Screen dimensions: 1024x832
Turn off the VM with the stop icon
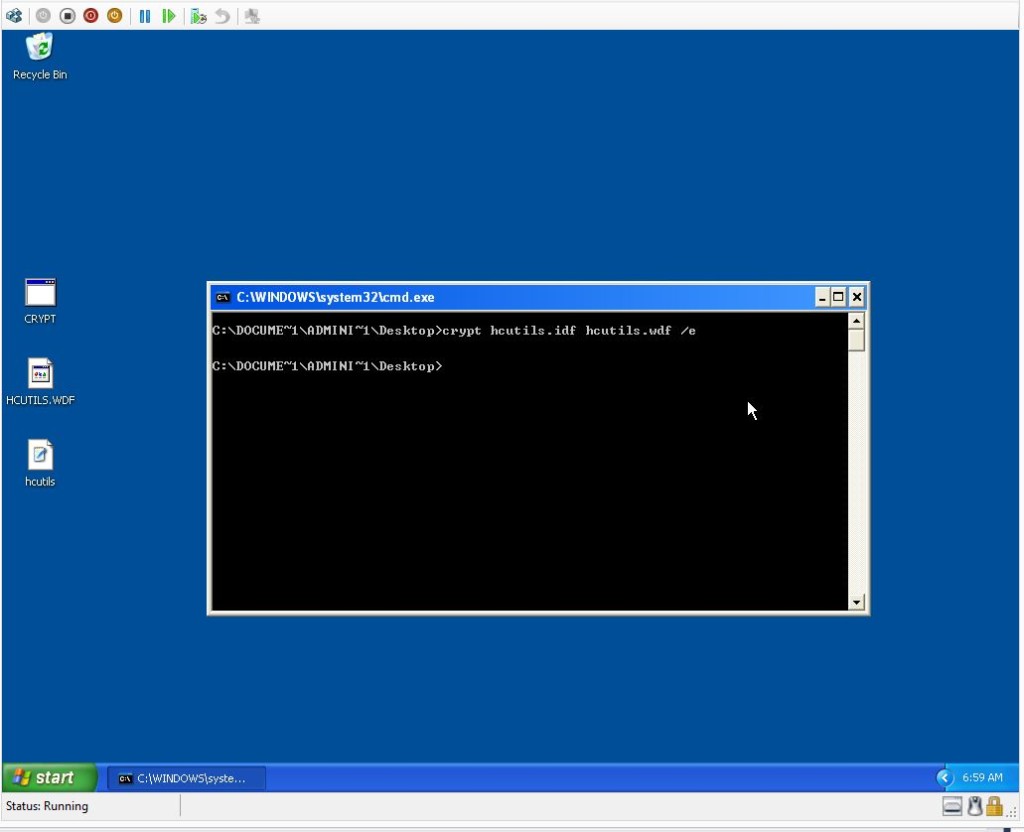[67, 16]
